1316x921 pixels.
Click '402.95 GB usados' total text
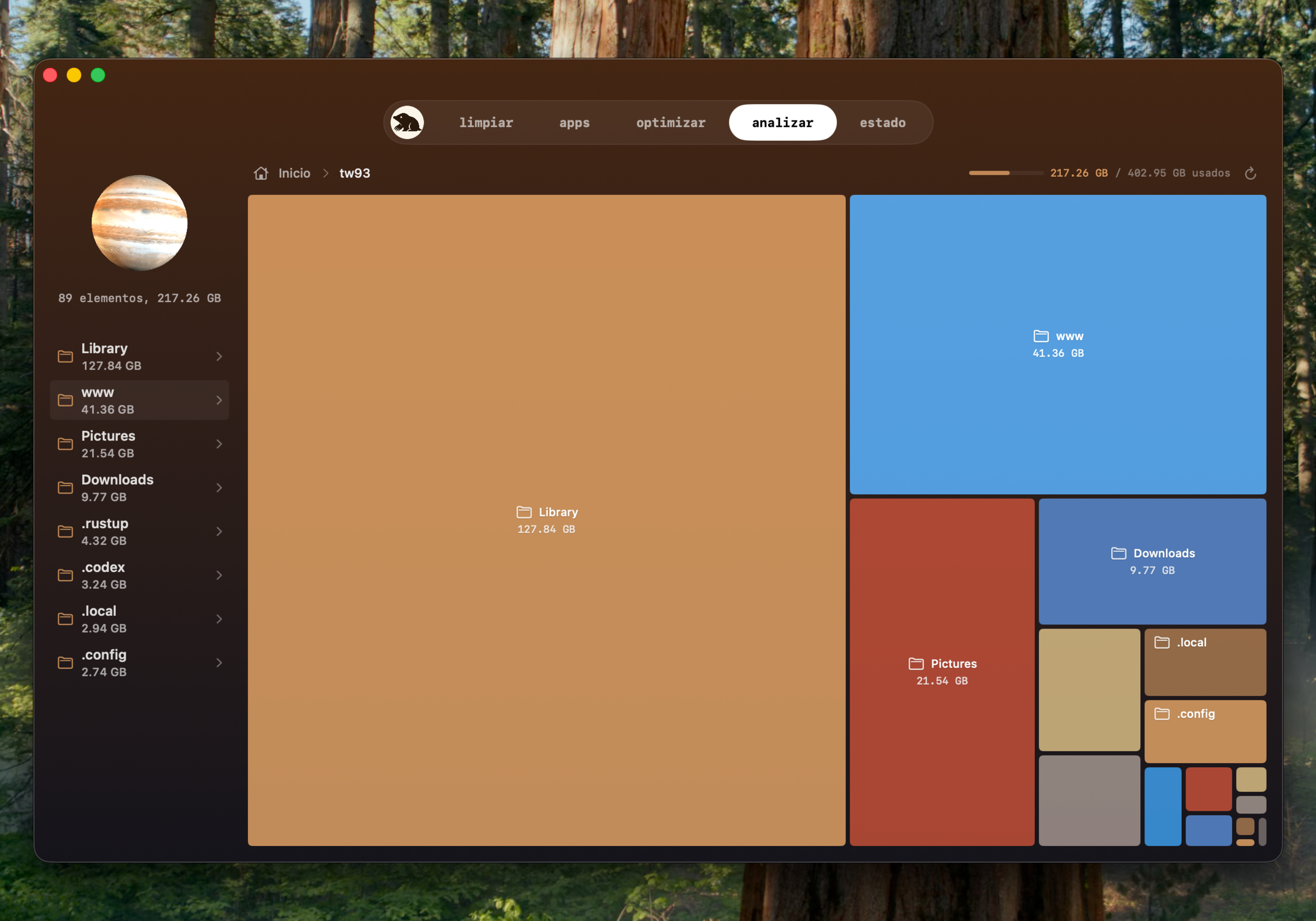[1178, 173]
